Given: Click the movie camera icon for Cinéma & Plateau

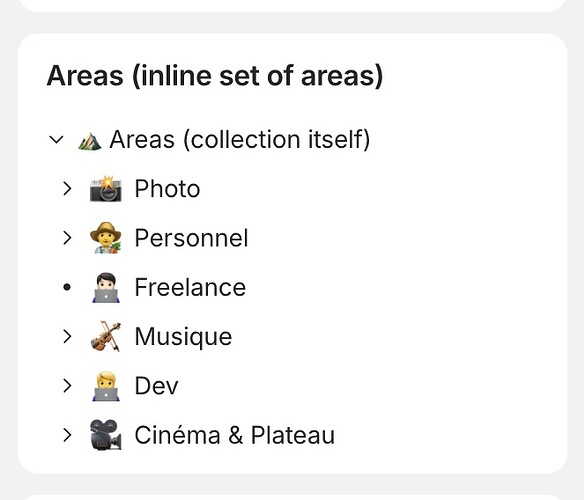Looking at the screenshot, I should click(x=106, y=435).
